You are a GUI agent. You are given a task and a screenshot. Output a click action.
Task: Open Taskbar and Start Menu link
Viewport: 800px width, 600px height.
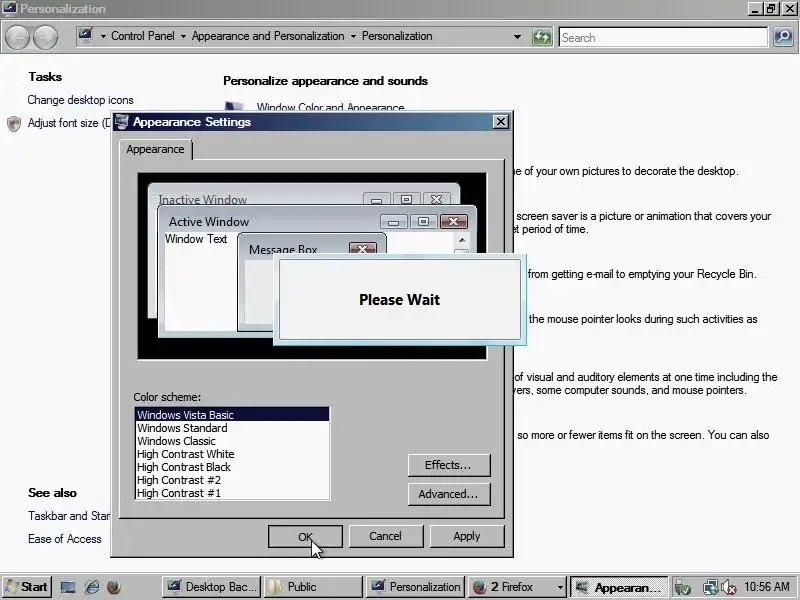pyautogui.click(x=69, y=516)
